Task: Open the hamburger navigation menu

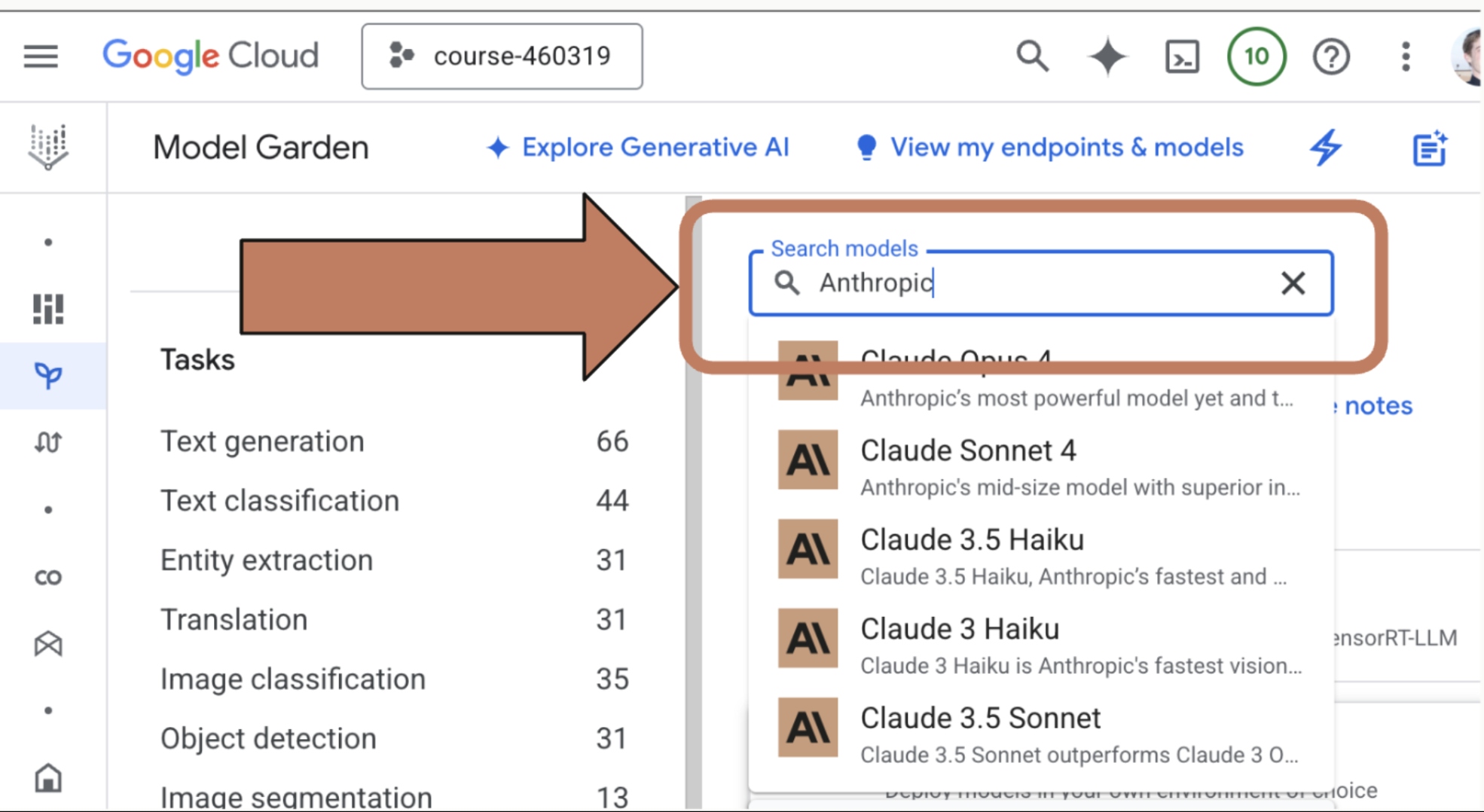Action: tap(41, 56)
